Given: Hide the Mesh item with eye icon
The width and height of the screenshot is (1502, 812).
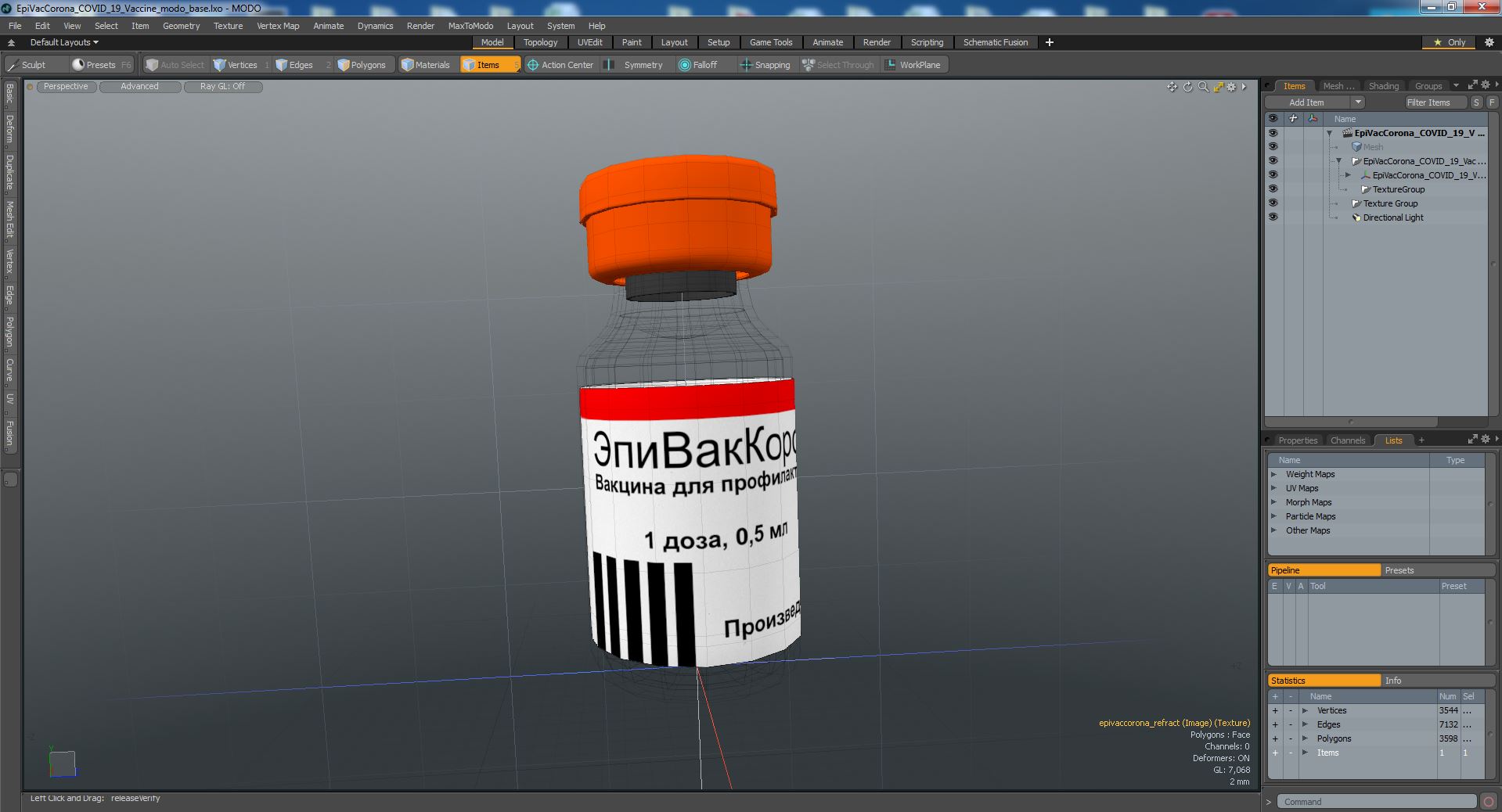Looking at the screenshot, I should coord(1273,147).
